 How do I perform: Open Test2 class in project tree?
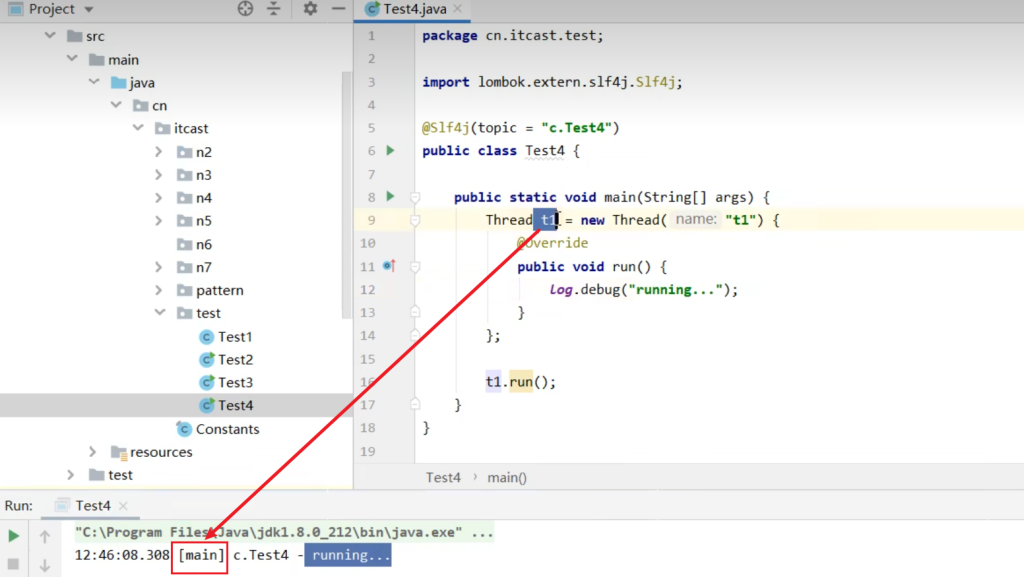(x=235, y=360)
